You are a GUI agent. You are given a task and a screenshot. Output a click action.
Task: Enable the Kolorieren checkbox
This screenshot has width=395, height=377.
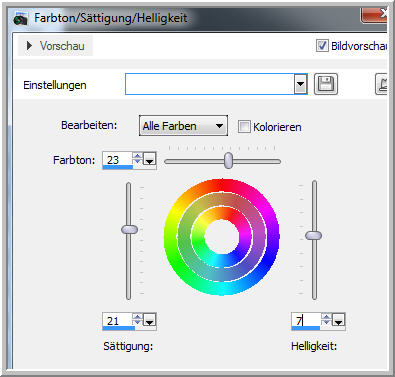(x=244, y=127)
